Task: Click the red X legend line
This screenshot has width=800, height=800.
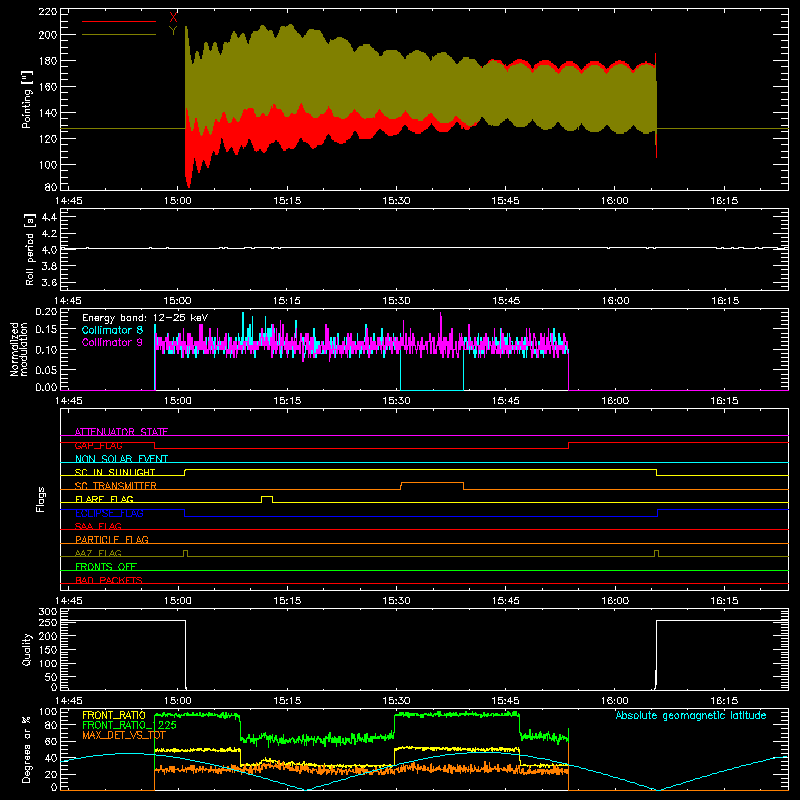Action: 119,21
